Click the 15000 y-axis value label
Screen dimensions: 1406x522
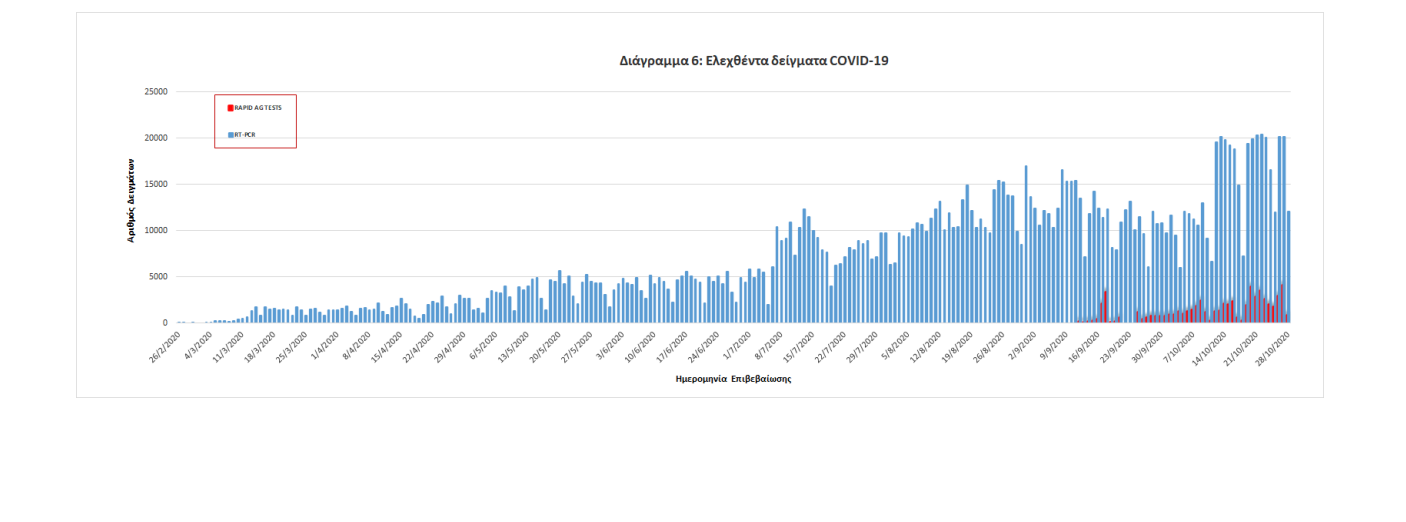tap(156, 184)
